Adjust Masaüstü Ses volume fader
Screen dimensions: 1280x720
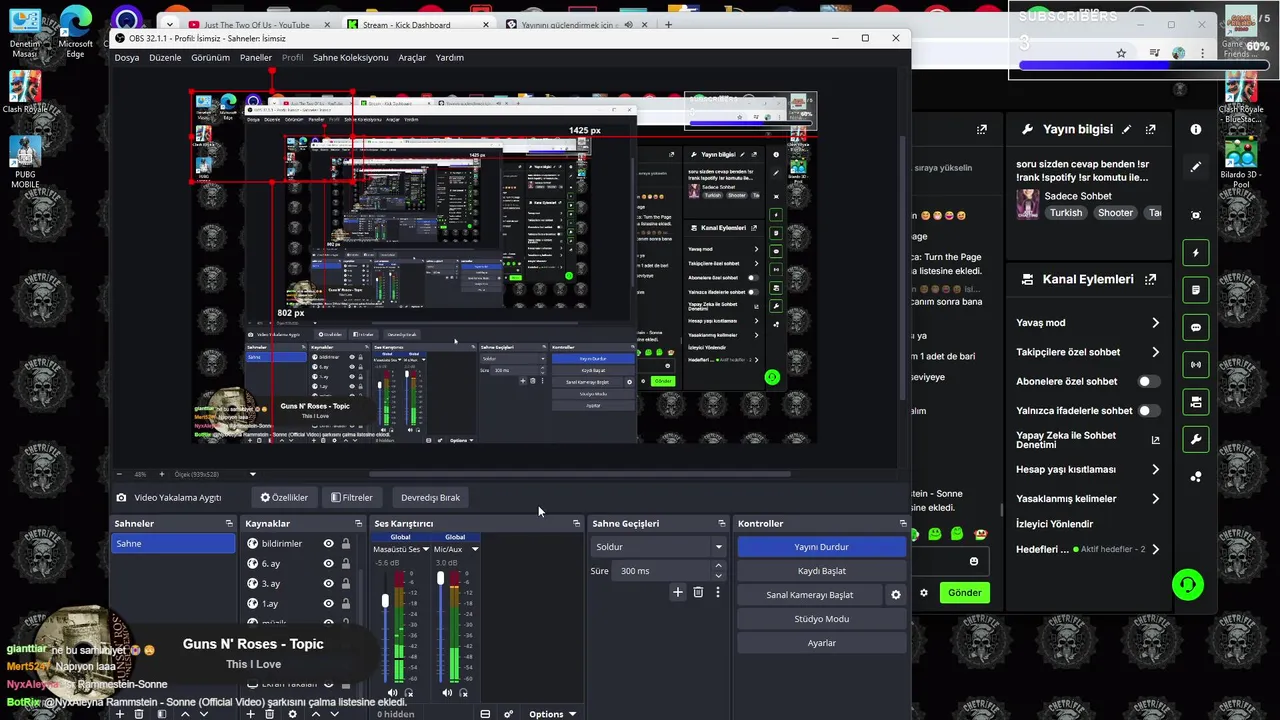385,601
